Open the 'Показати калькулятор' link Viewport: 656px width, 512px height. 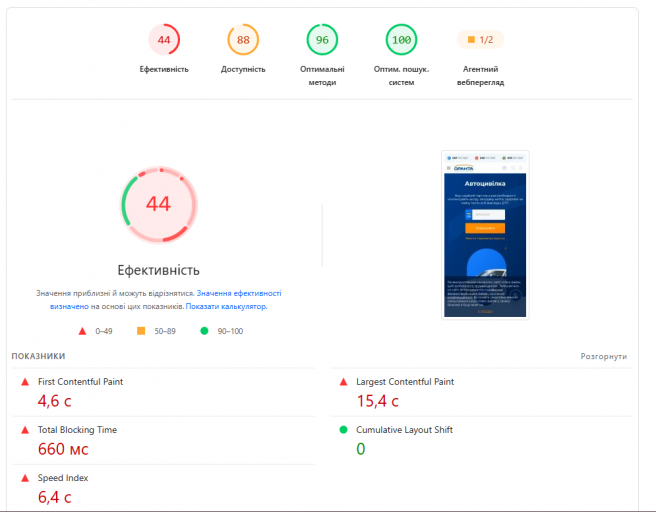point(226,306)
